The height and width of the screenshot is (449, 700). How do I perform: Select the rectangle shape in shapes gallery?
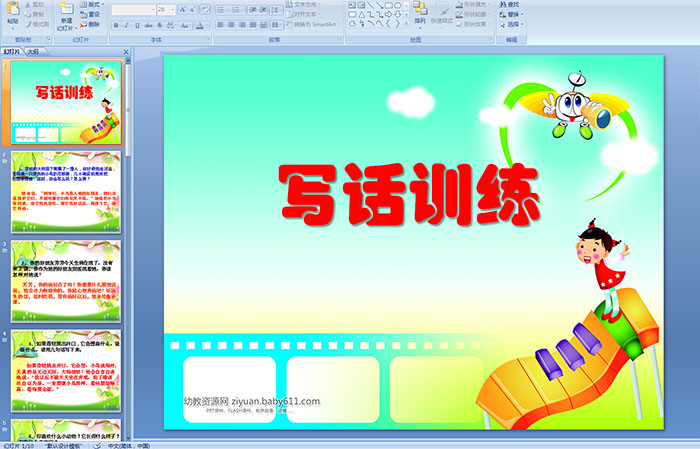point(389,5)
